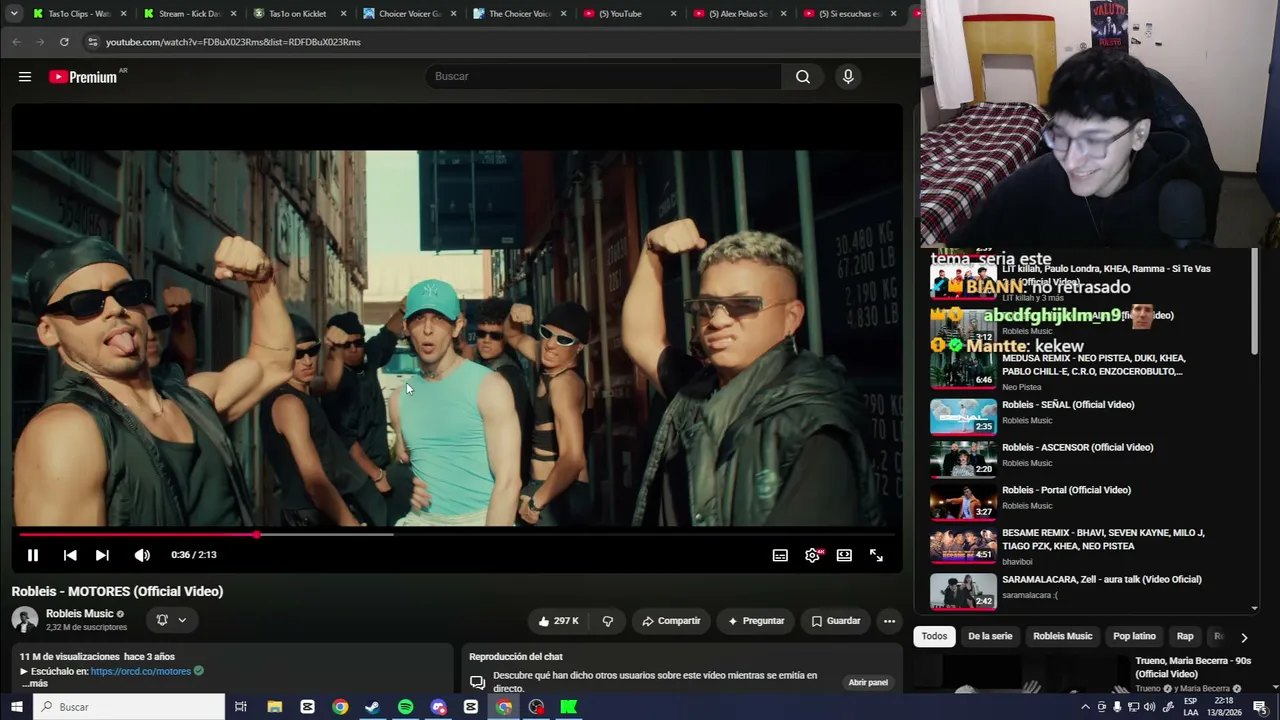This screenshot has height=720, width=1280.
Task: Dislike the MOTORES video
Action: (607, 621)
